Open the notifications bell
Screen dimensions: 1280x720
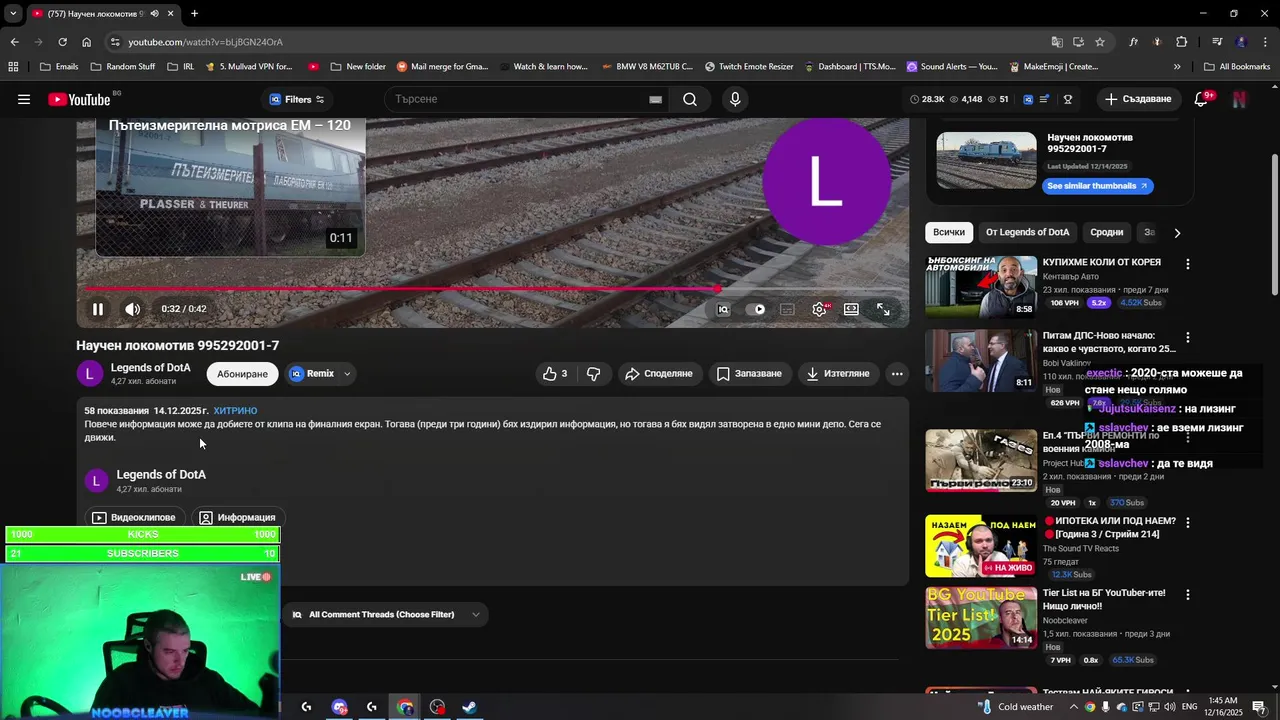pyautogui.click(x=1202, y=99)
